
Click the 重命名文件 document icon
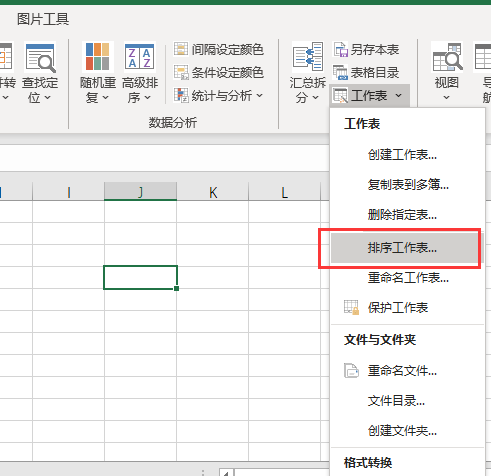point(351,371)
